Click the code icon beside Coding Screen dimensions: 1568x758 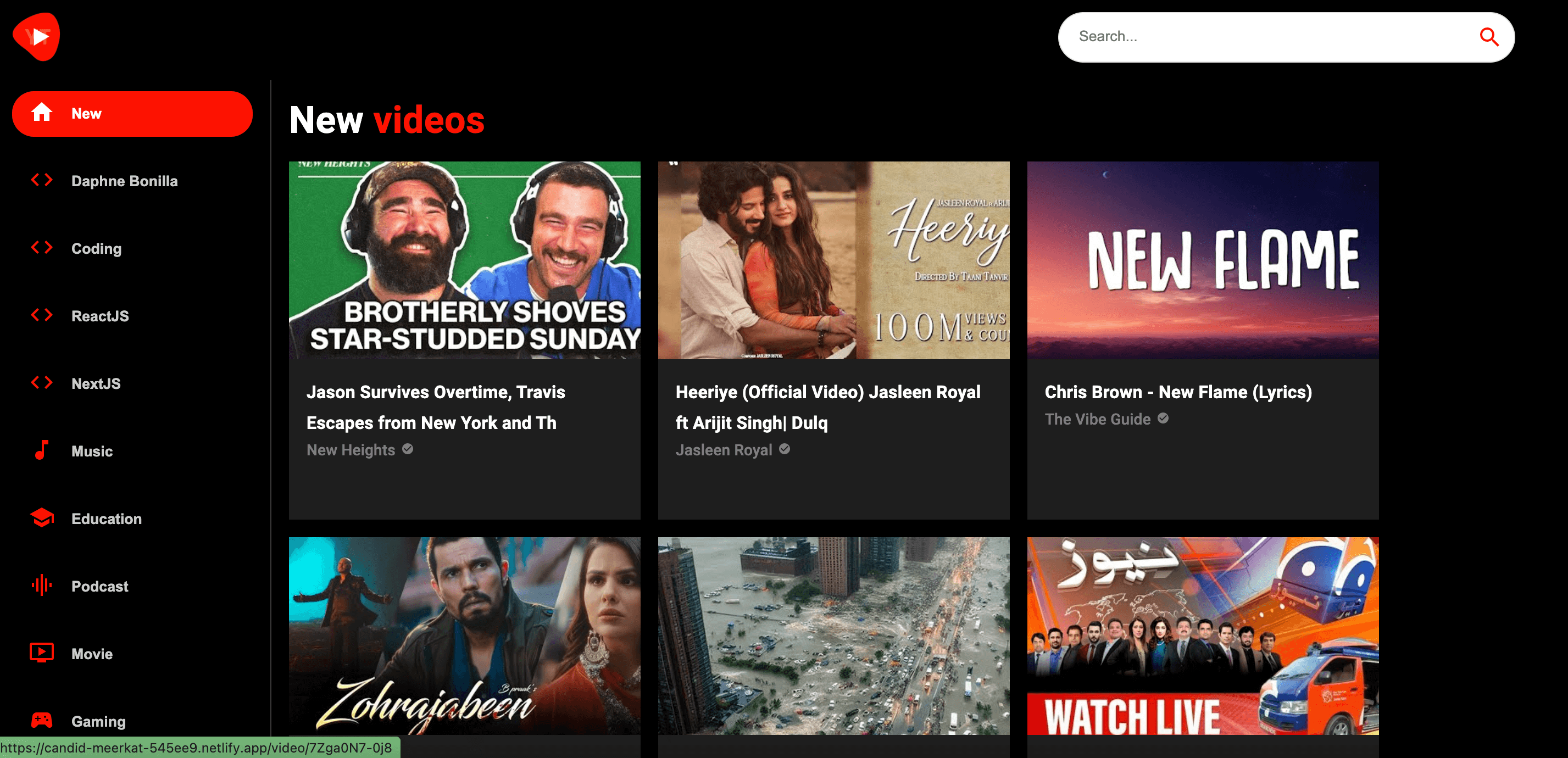41,248
